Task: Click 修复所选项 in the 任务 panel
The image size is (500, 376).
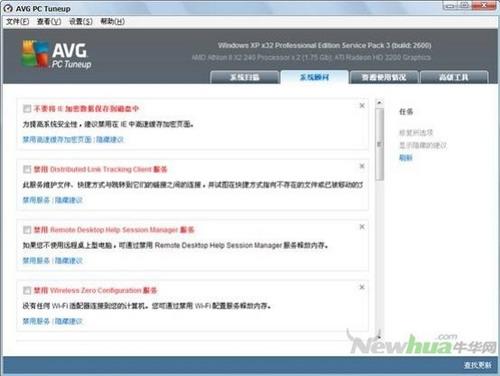Action: (x=416, y=133)
